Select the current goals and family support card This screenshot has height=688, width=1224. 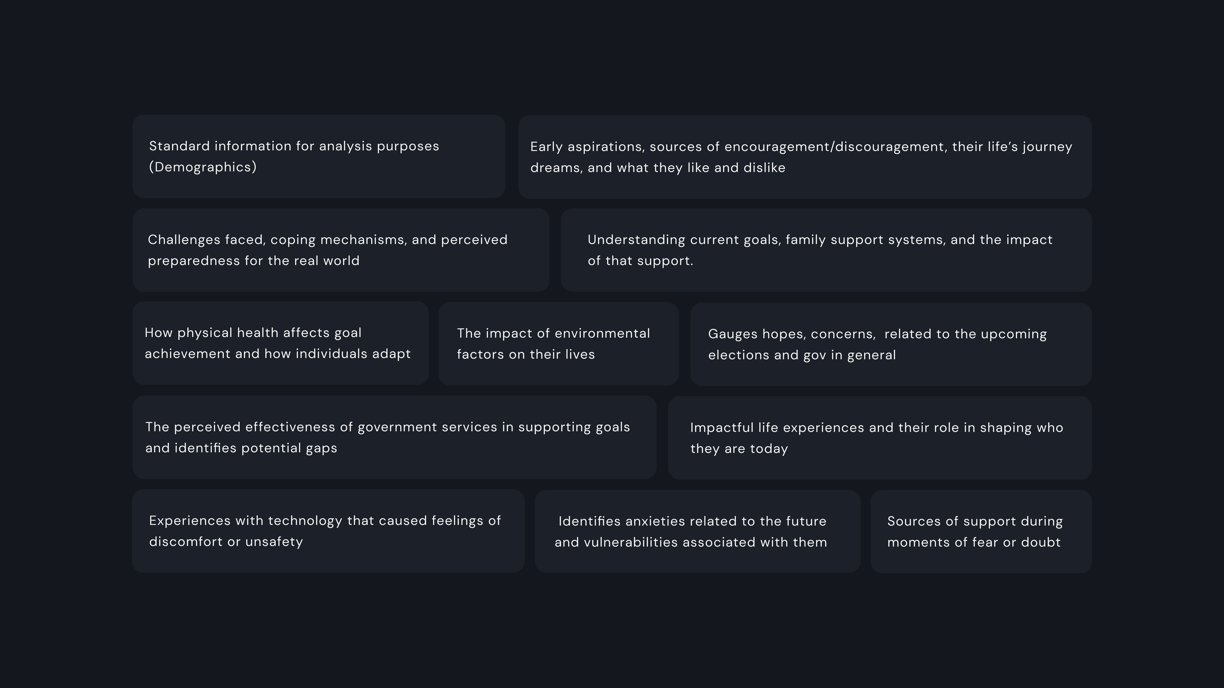tap(826, 250)
